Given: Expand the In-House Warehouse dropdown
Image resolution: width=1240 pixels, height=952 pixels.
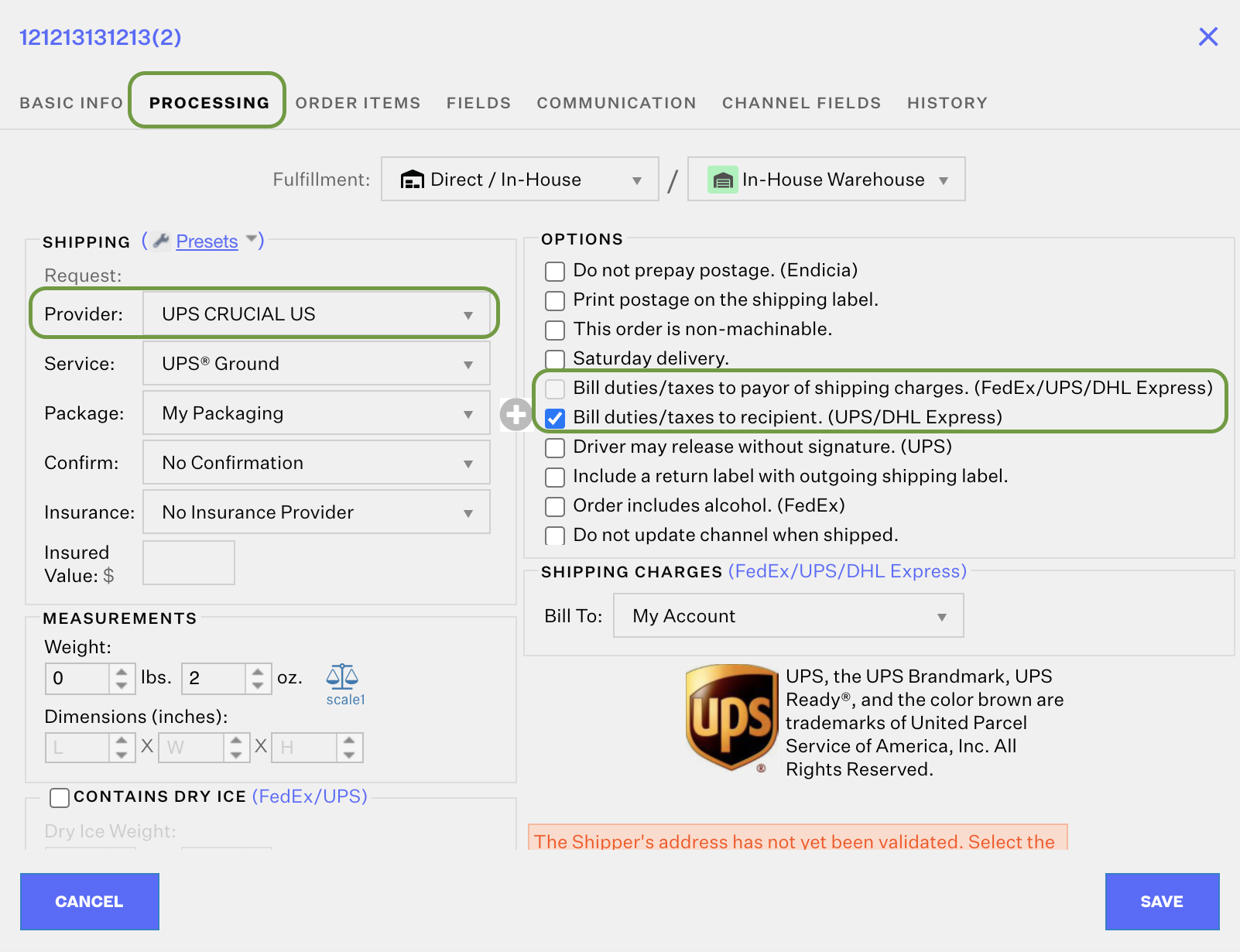Looking at the screenshot, I should [x=827, y=180].
